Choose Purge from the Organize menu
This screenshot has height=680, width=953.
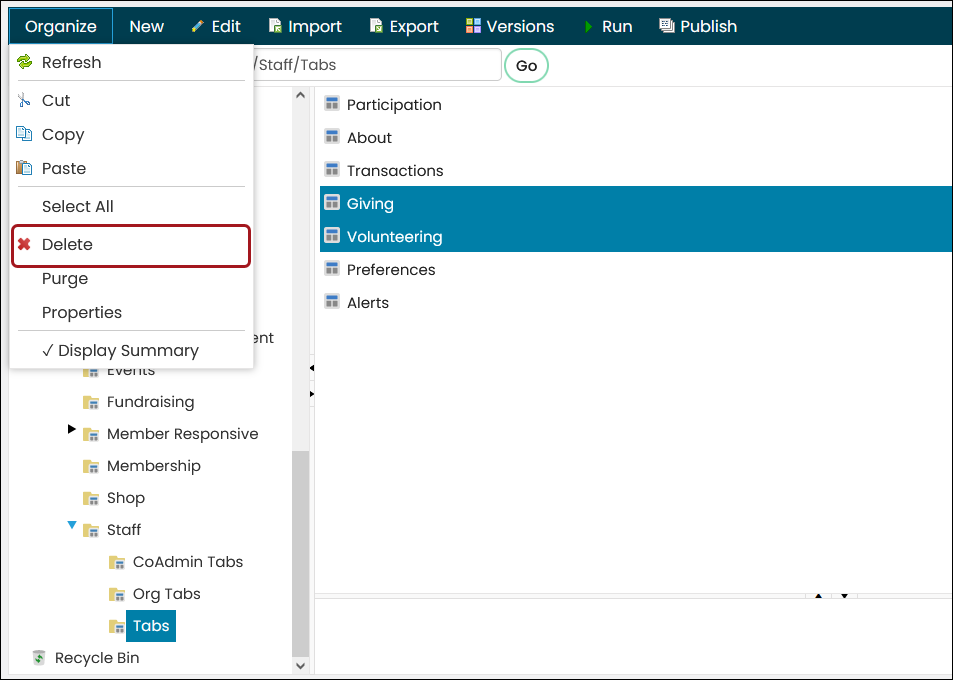(65, 278)
